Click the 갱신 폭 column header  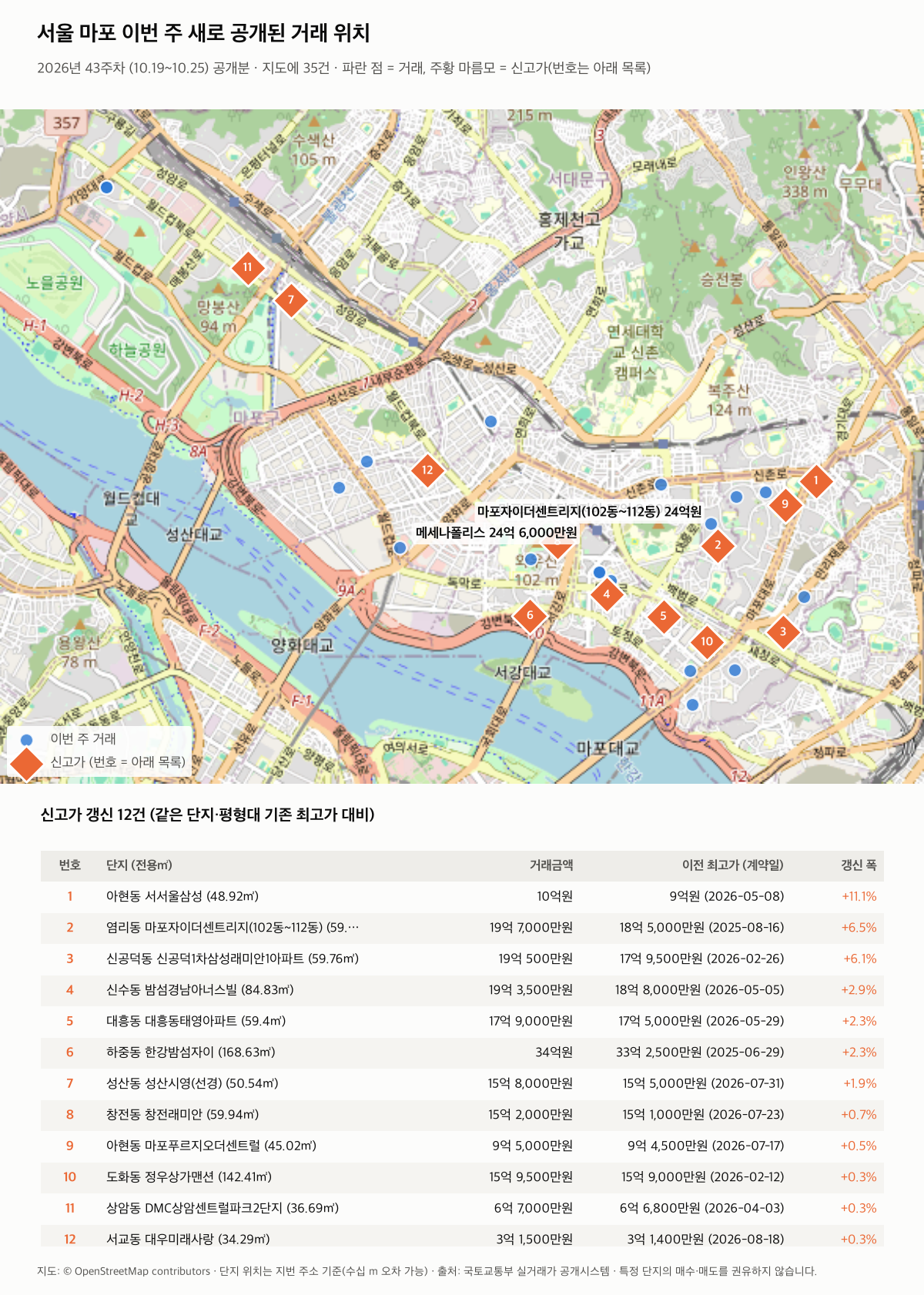pyautogui.click(x=859, y=865)
